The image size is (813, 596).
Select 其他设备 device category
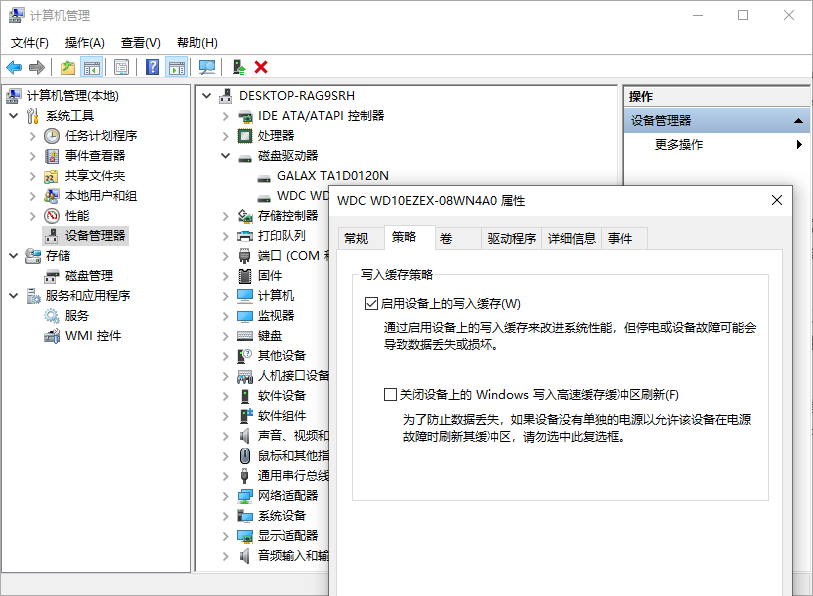pos(282,355)
